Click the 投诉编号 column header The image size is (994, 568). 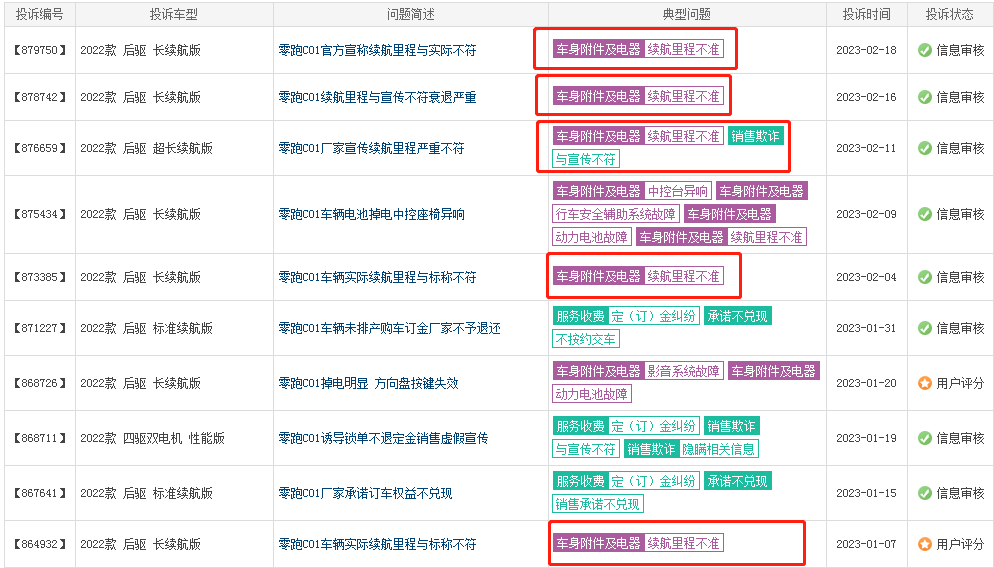39,14
